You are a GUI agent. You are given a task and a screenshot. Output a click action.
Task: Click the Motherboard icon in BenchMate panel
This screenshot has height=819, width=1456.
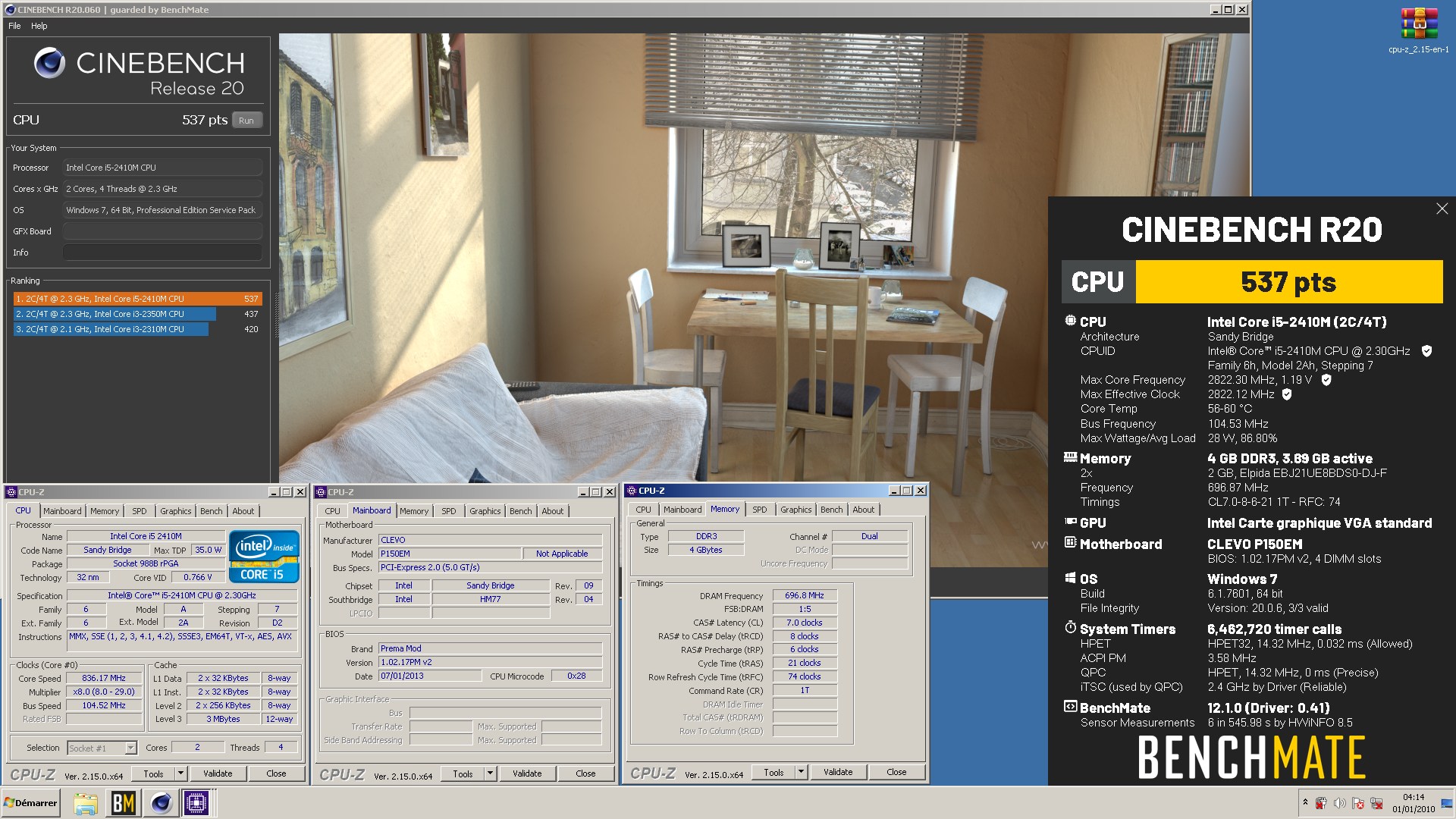tap(1071, 543)
